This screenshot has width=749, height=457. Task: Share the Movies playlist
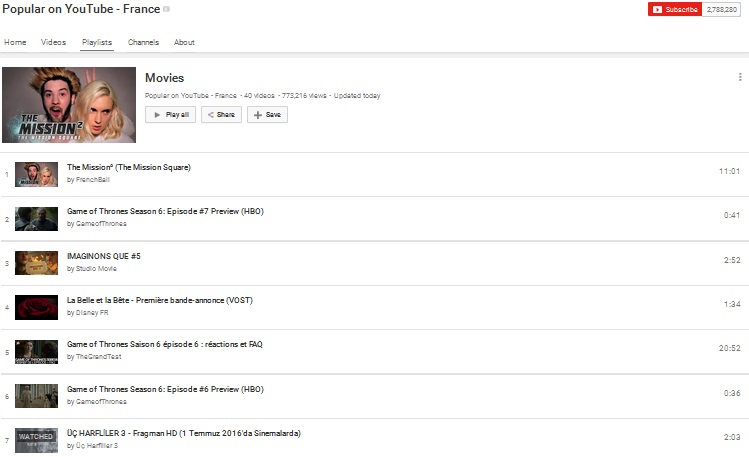click(222, 115)
